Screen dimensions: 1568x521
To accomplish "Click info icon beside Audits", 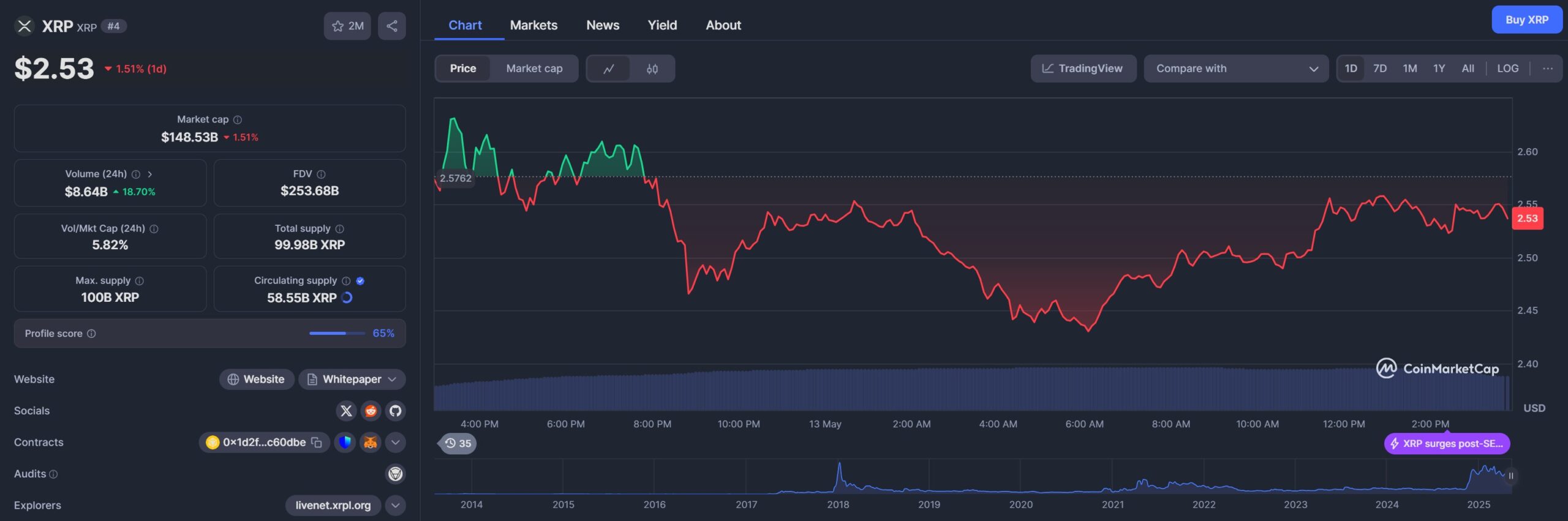I will pyautogui.click(x=53, y=474).
